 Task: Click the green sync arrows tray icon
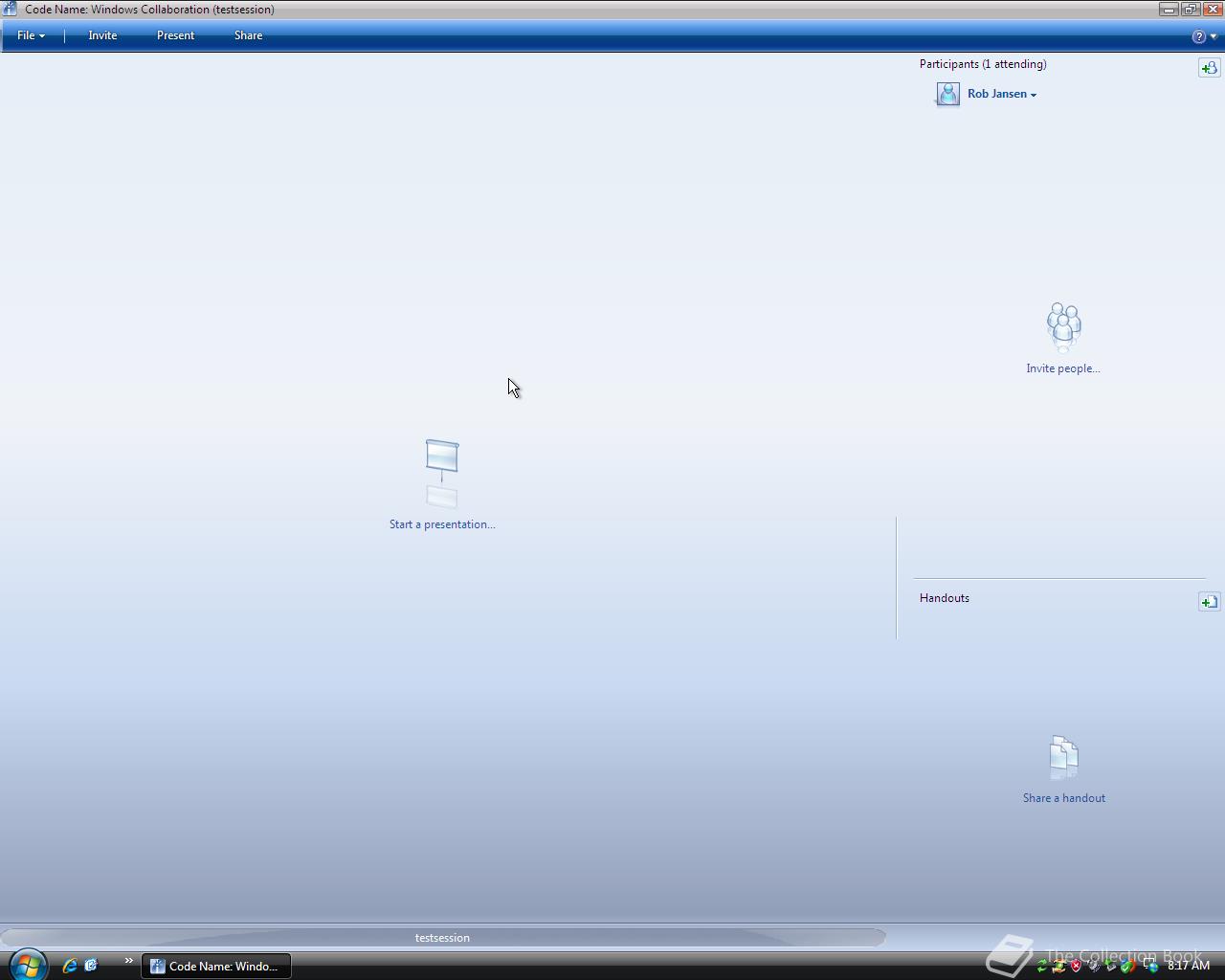(x=1042, y=966)
